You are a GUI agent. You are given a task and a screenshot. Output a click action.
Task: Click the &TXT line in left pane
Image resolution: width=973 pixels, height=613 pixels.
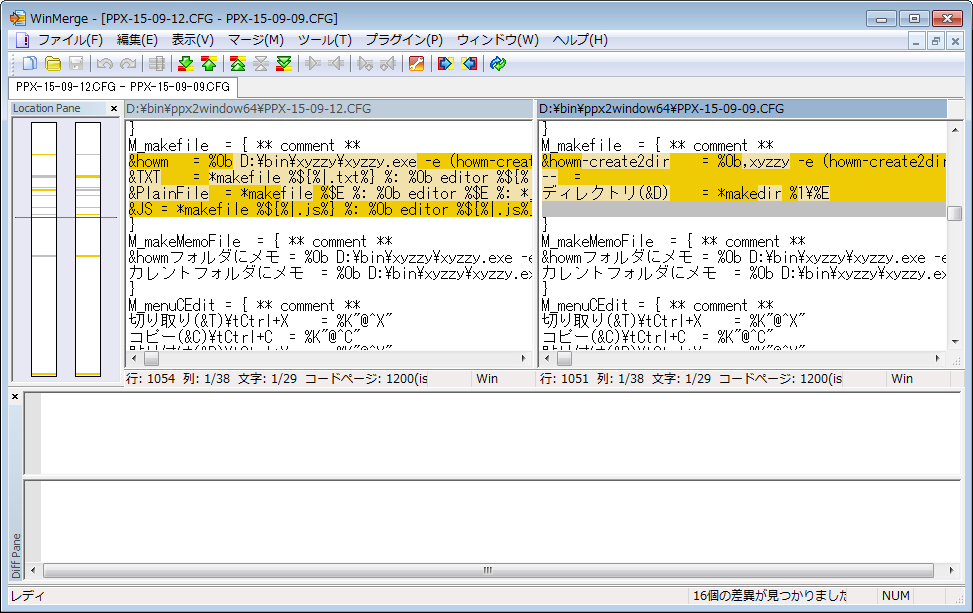(330, 177)
